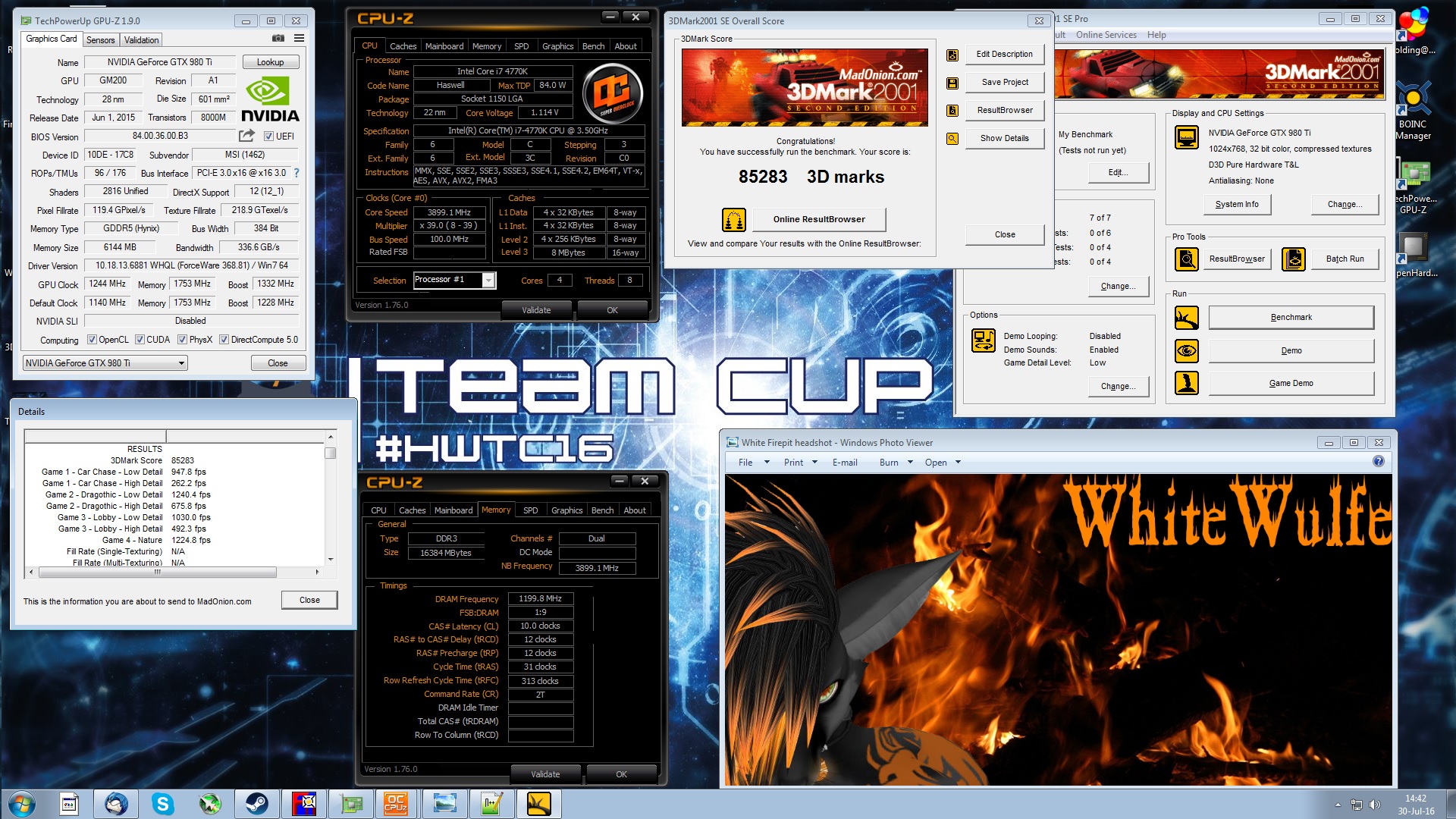Image resolution: width=1456 pixels, height=819 pixels.
Task: Click Details vertical scrollbar thumb
Action: coord(330,453)
